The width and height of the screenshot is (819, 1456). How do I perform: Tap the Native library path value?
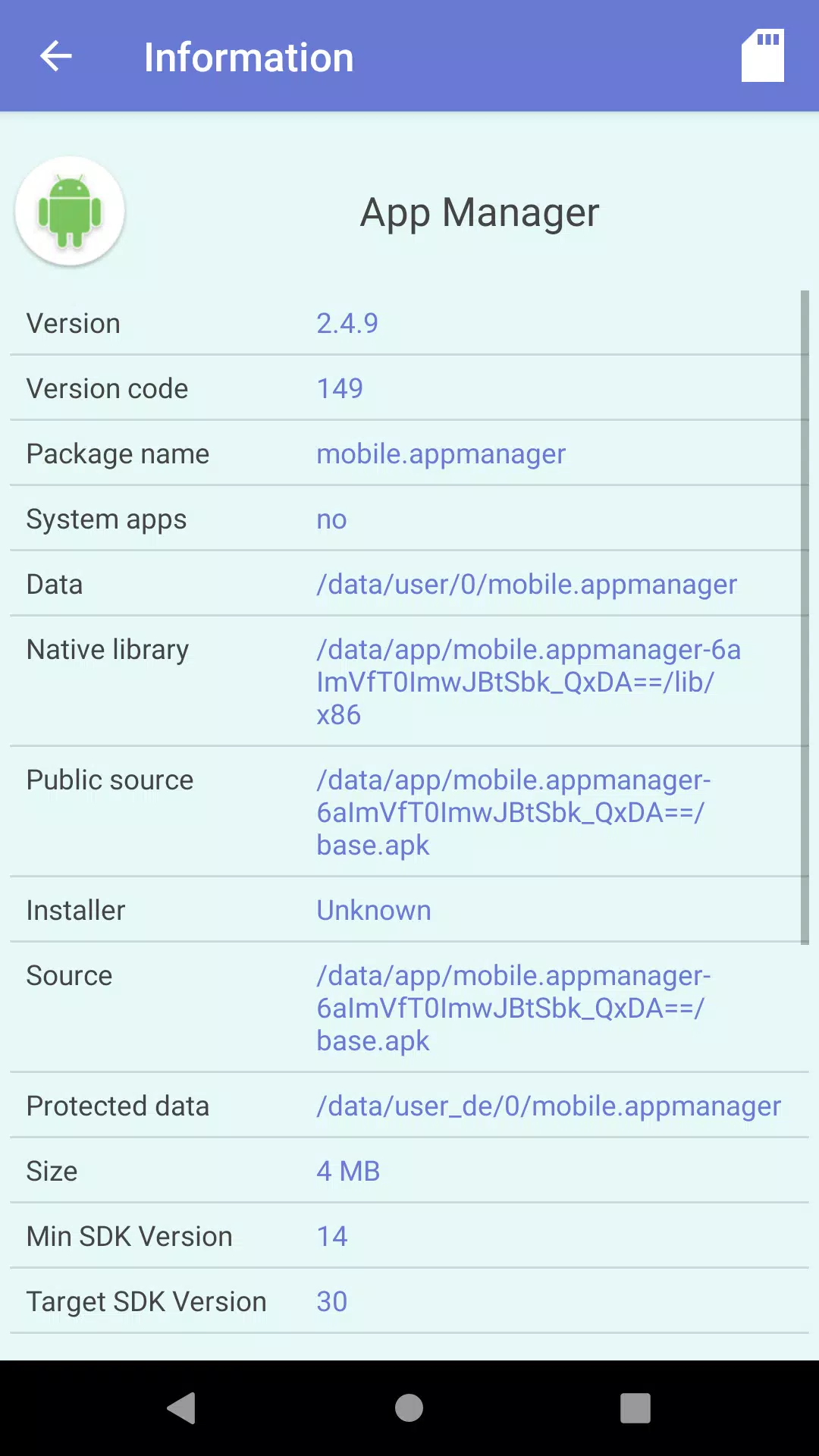pyautogui.click(x=529, y=682)
